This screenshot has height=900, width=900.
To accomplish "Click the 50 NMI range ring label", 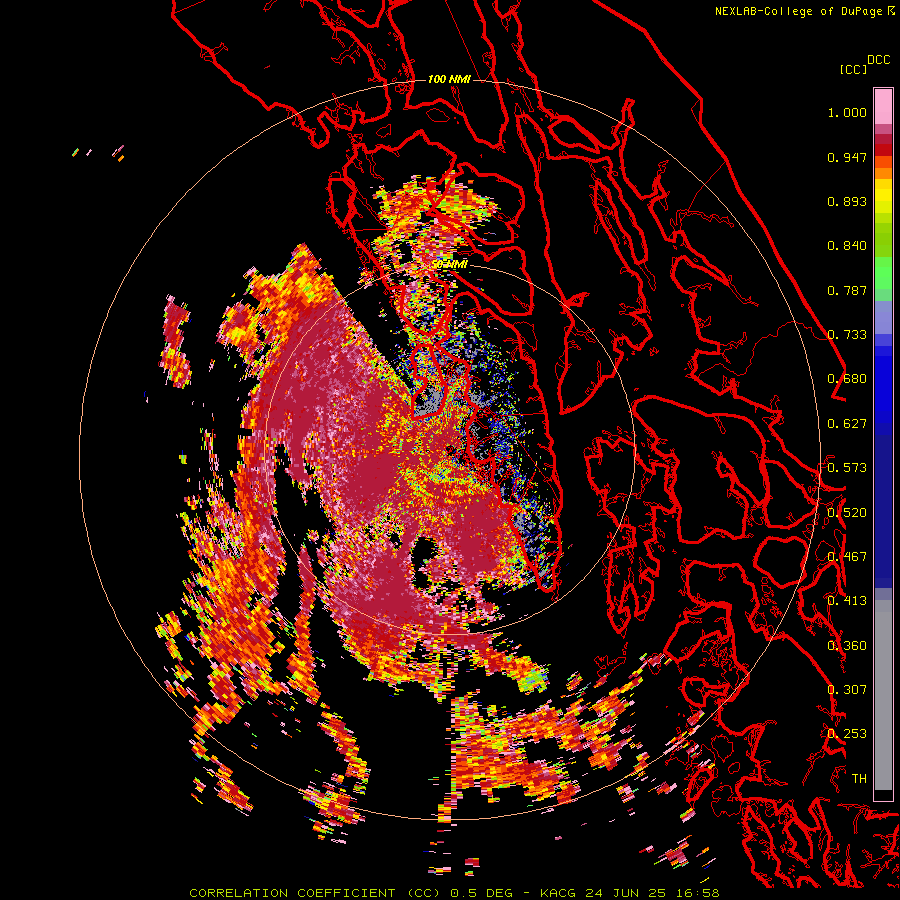I will pyautogui.click(x=451, y=265).
